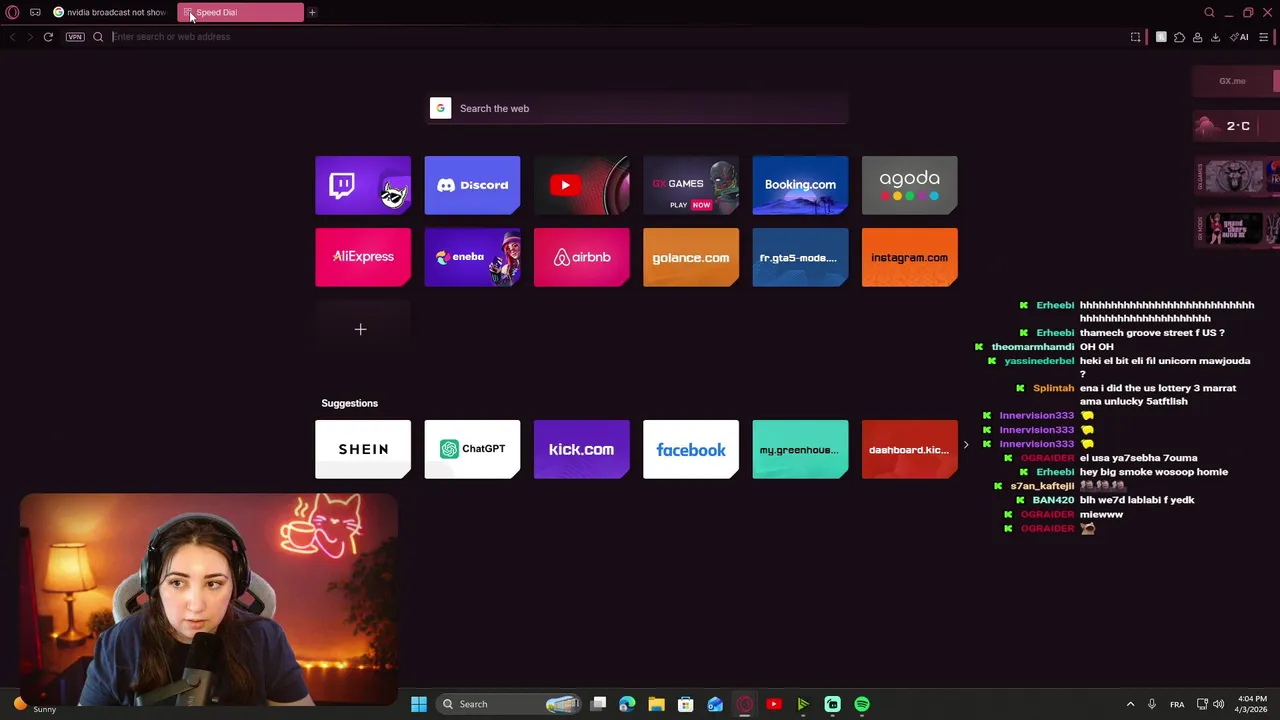Open the Outlook mail taskbar icon

(x=715, y=704)
